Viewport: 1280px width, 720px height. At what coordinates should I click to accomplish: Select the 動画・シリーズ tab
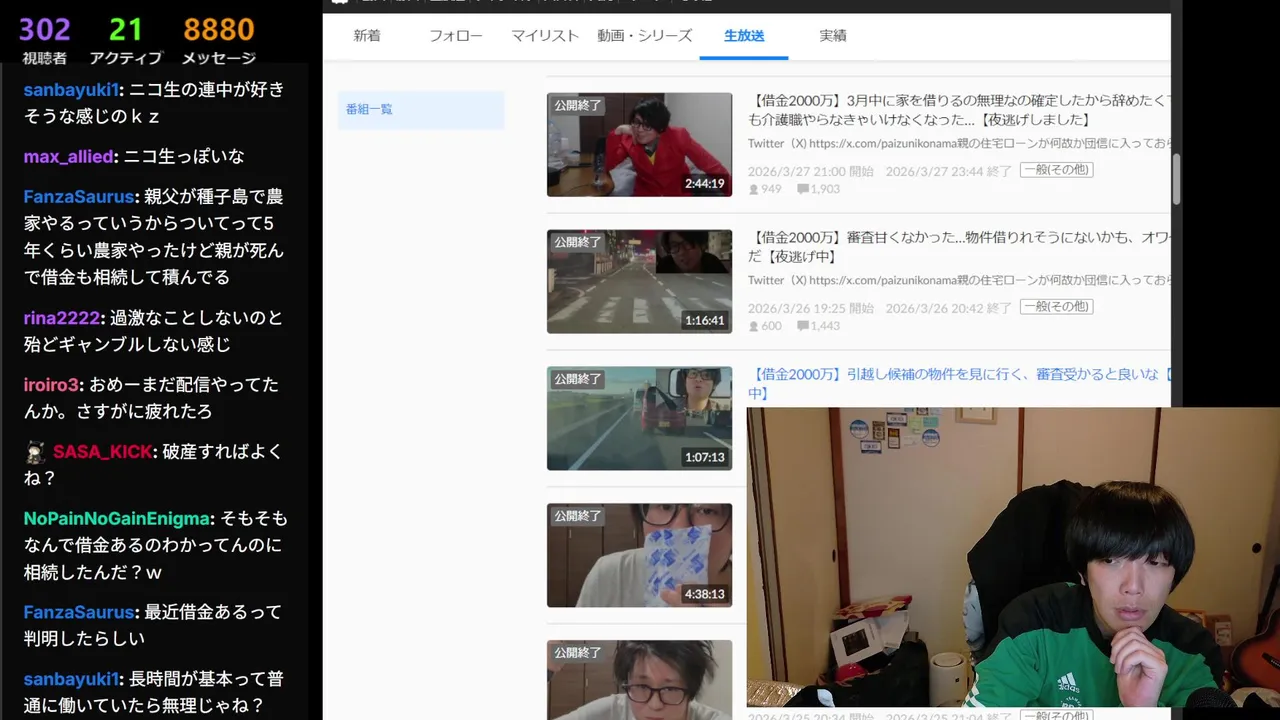click(x=645, y=36)
